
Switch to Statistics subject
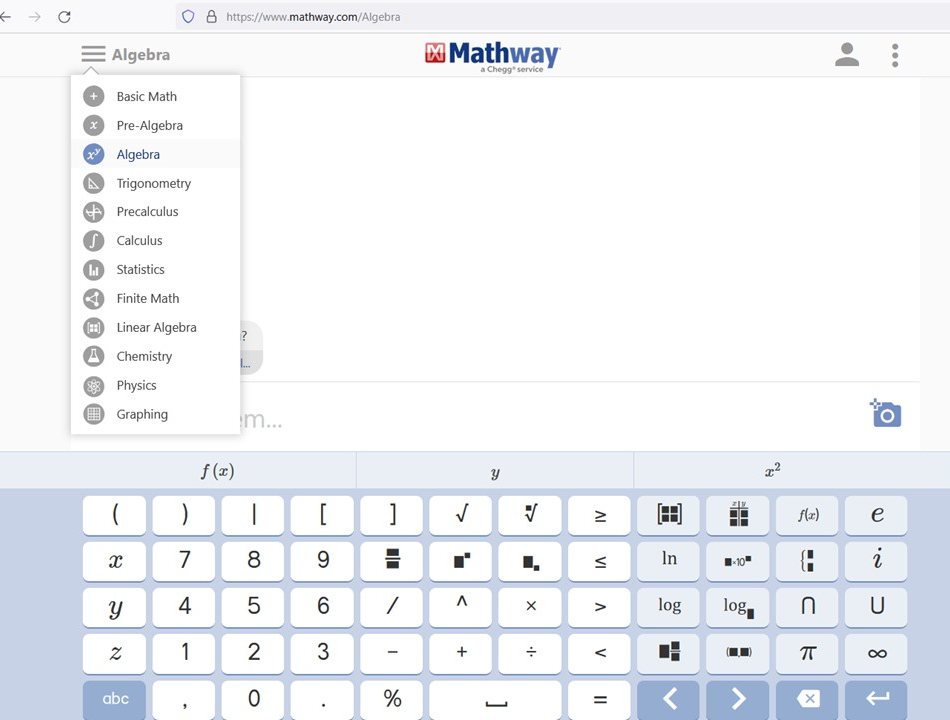[156, 270]
